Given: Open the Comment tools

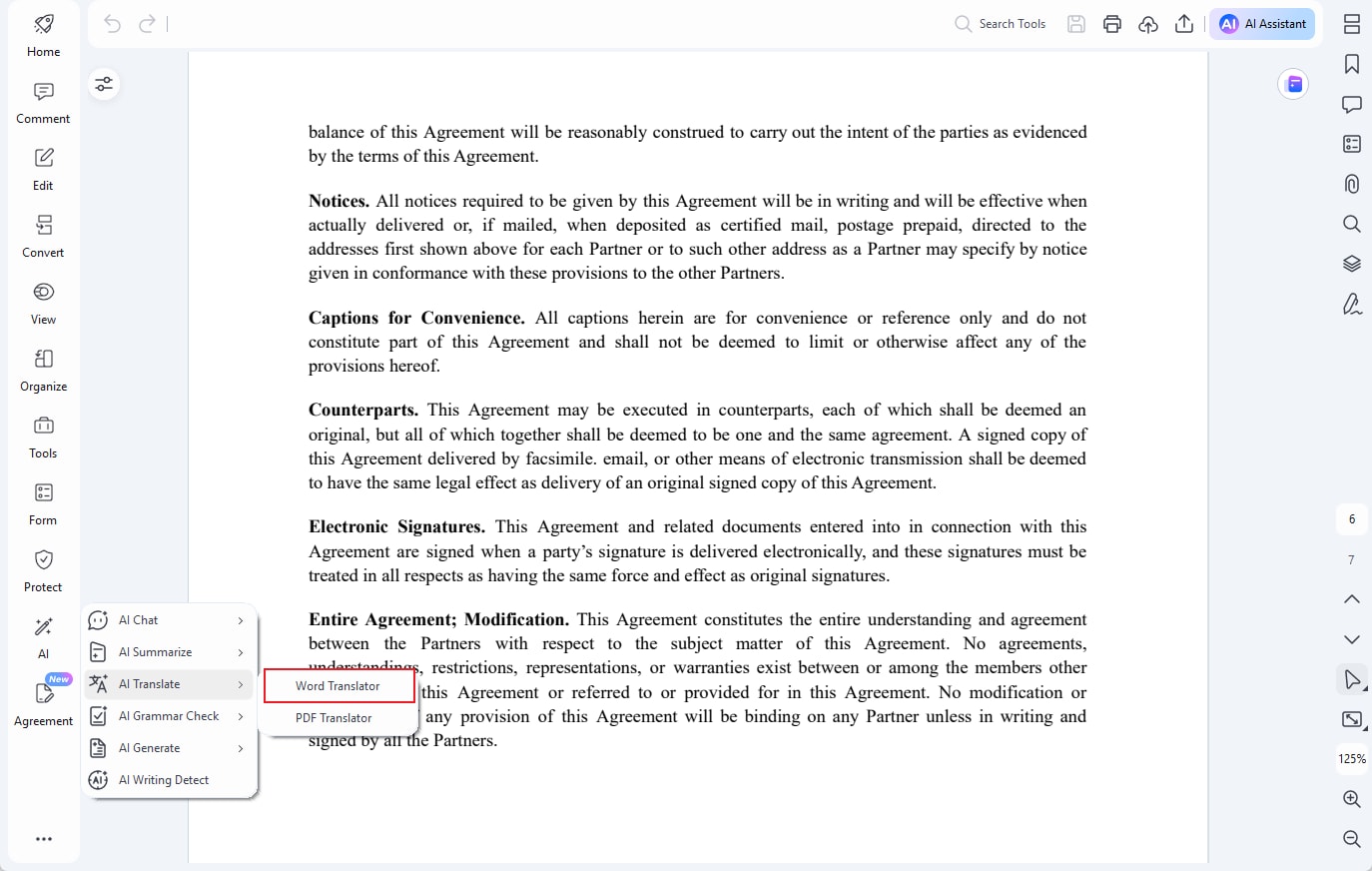Looking at the screenshot, I should tap(43, 103).
